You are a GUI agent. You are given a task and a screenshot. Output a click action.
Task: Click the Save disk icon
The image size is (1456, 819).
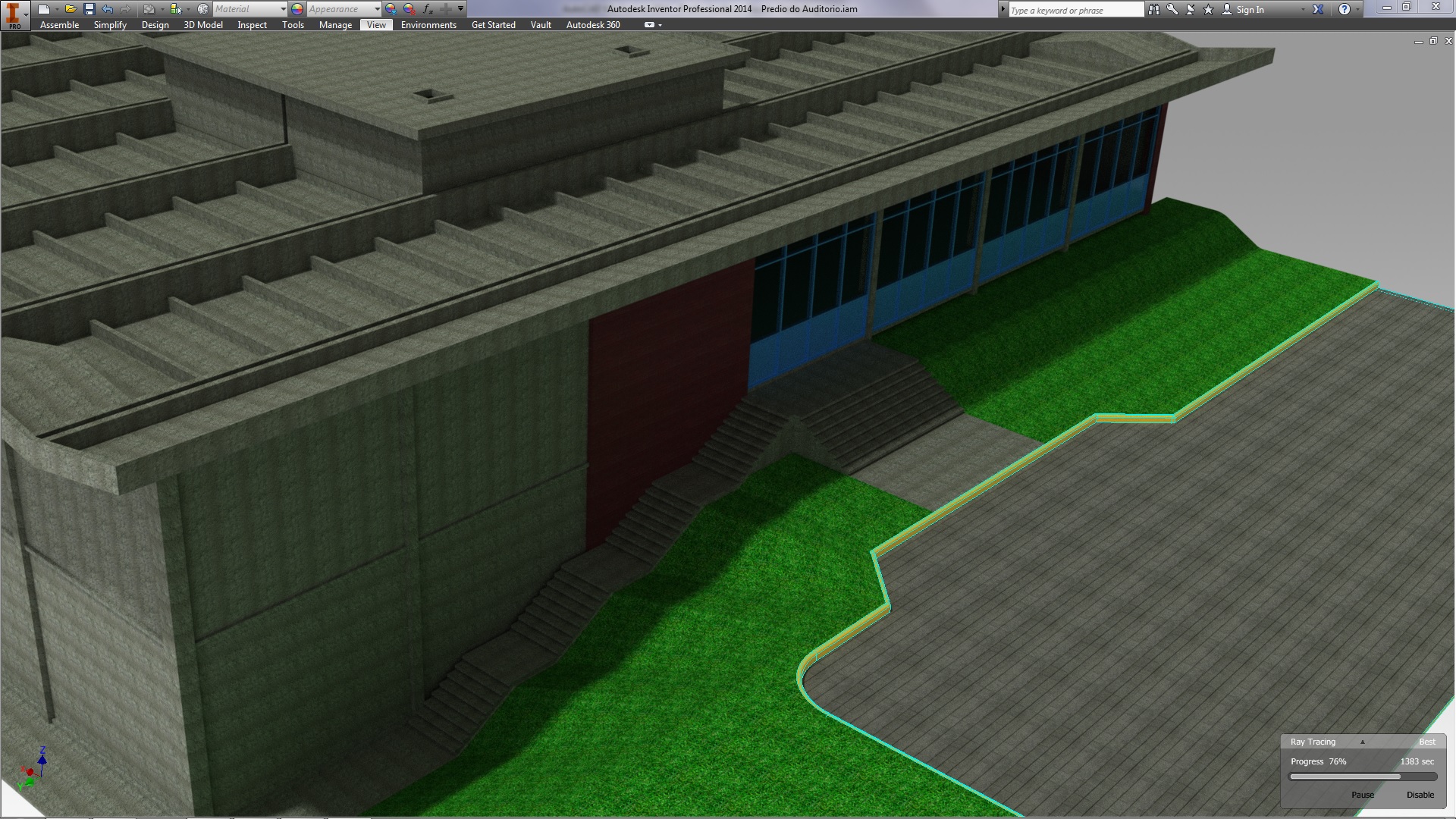(x=89, y=9)
